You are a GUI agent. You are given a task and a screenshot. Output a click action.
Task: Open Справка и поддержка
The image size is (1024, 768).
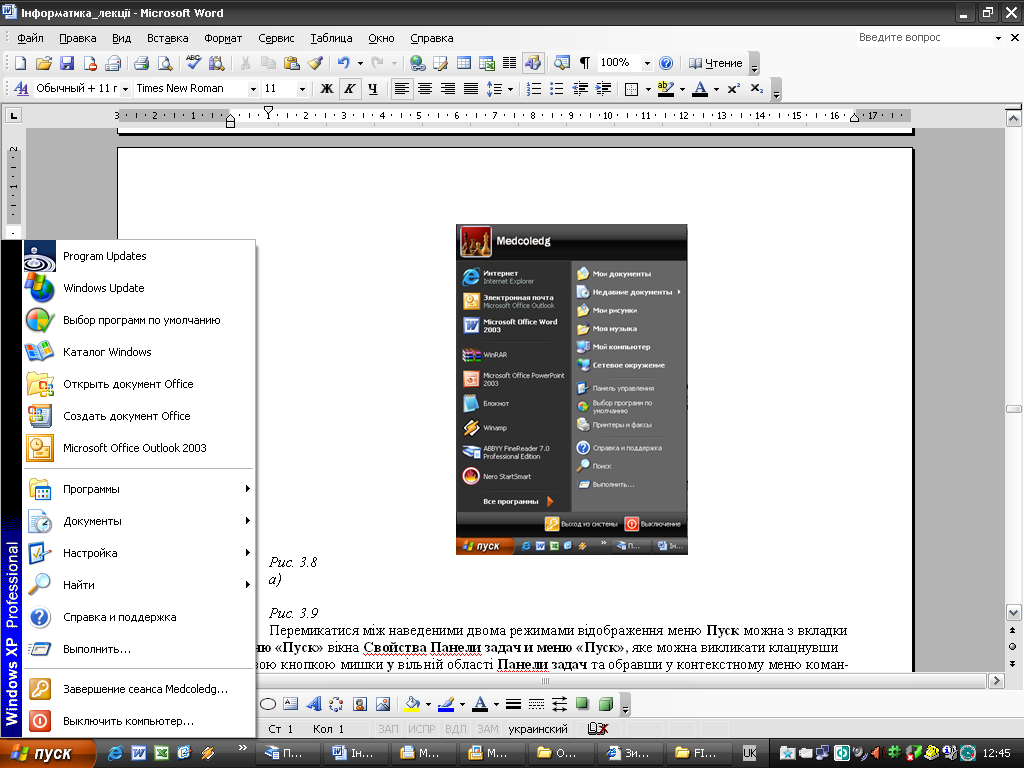tap(138, 617)
